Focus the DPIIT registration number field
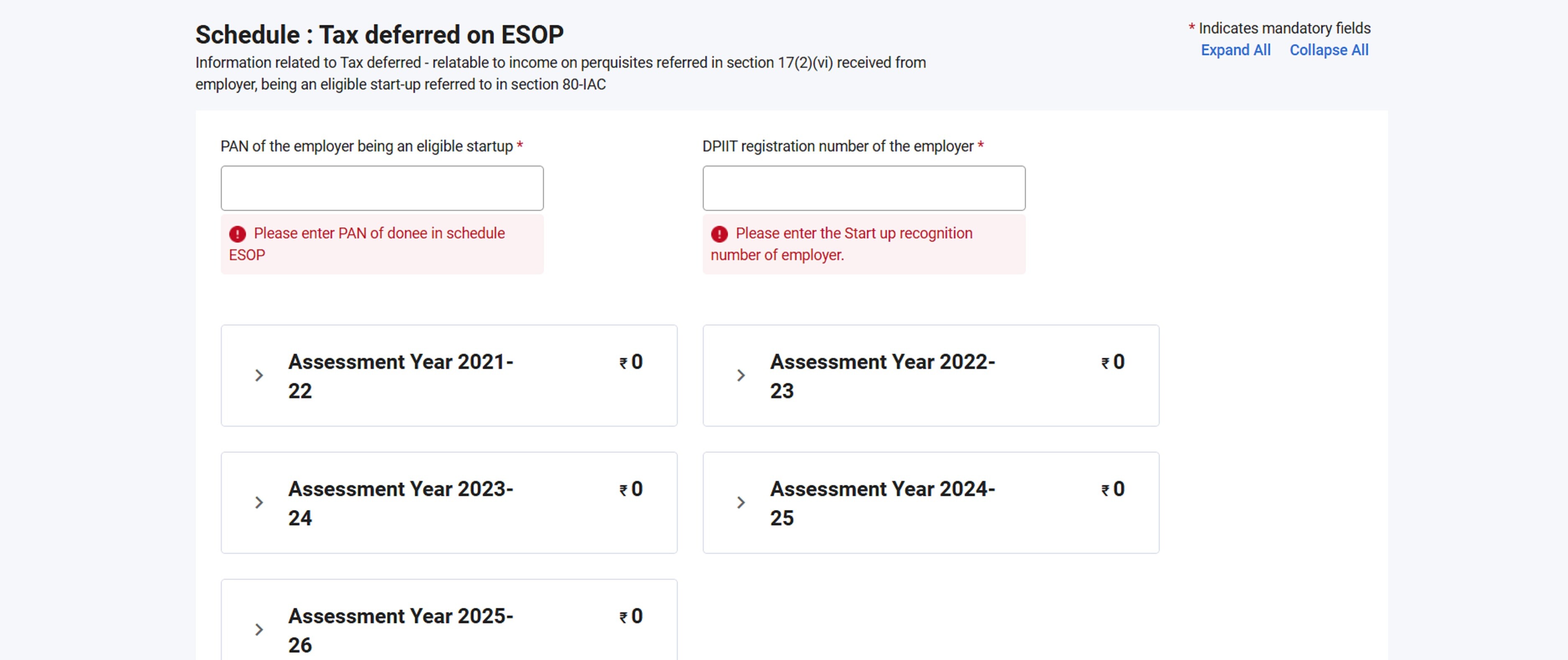This screenshot has width=1568, height=660. coord(863,188)
